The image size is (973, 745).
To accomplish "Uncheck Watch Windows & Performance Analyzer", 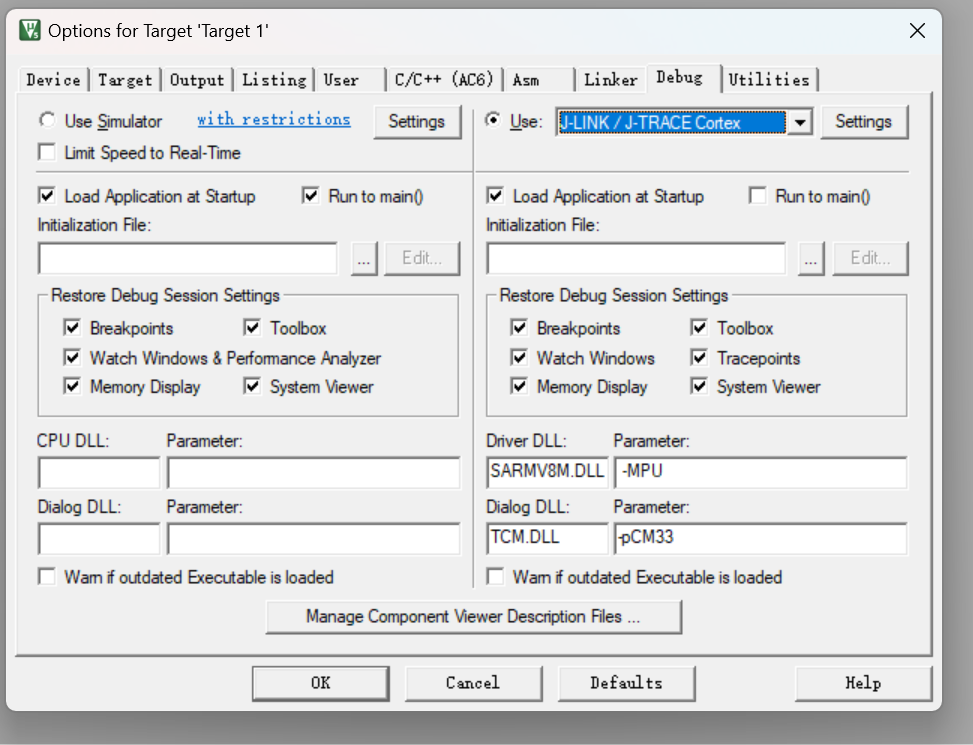I will [72, 357].
